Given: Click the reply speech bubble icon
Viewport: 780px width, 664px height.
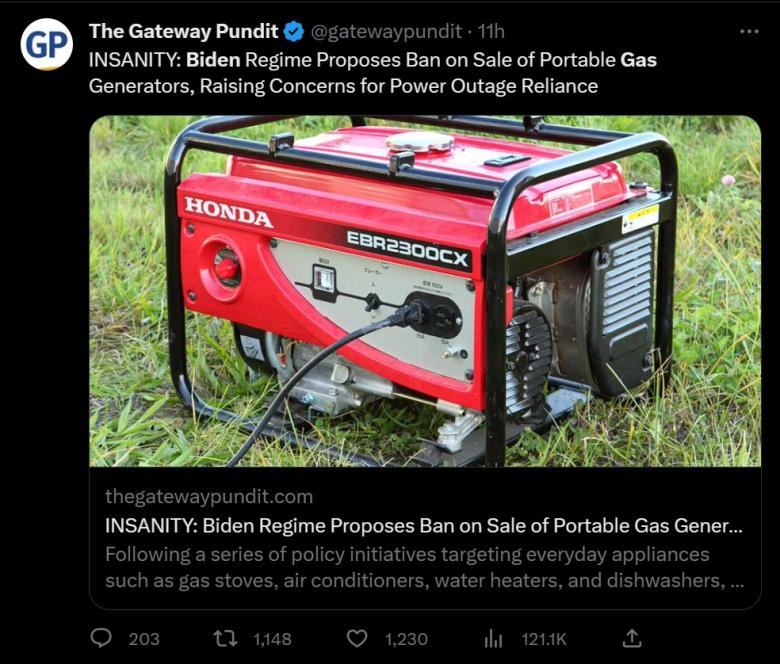Looking at the screenshot, I should (101, 638).
